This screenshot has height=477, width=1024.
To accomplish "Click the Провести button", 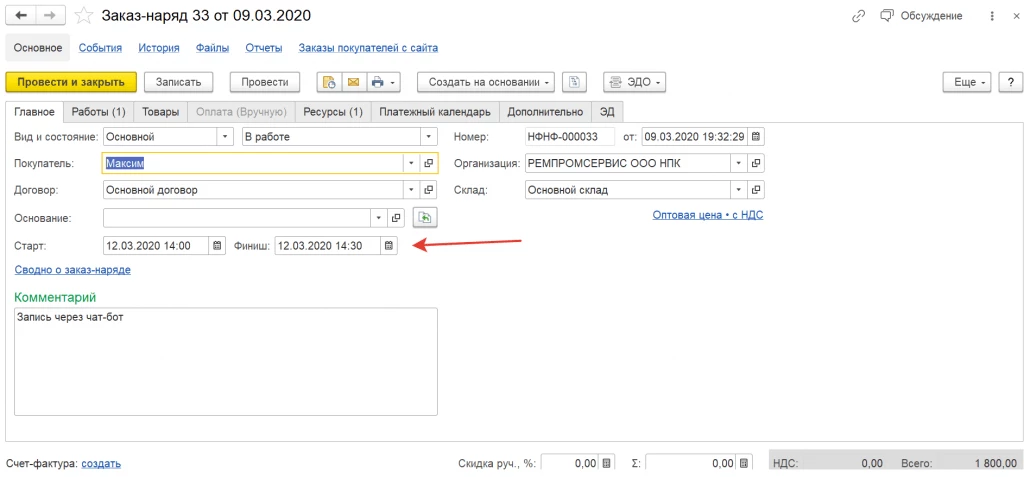I will (264, 82).
